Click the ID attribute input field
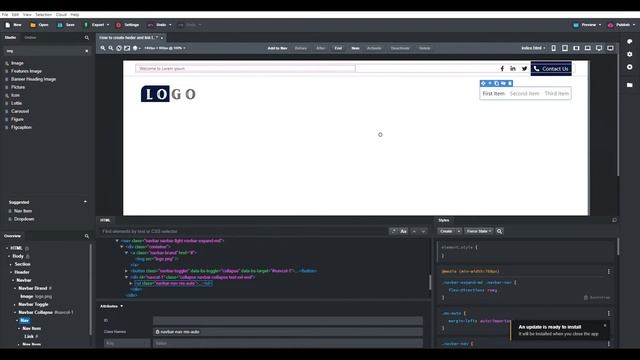 tap(288, 321)
